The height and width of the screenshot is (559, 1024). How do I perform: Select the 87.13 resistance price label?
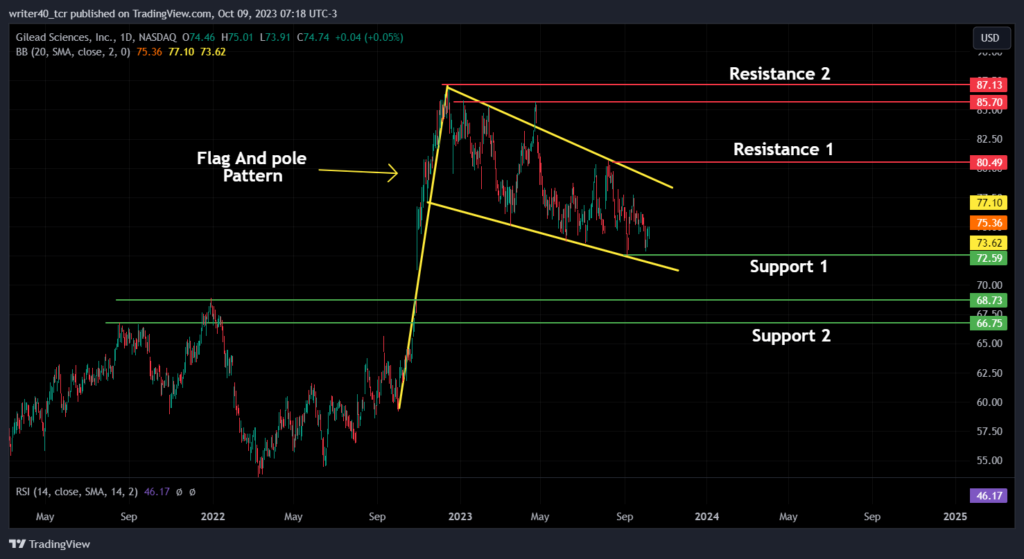tap(989, 85)
